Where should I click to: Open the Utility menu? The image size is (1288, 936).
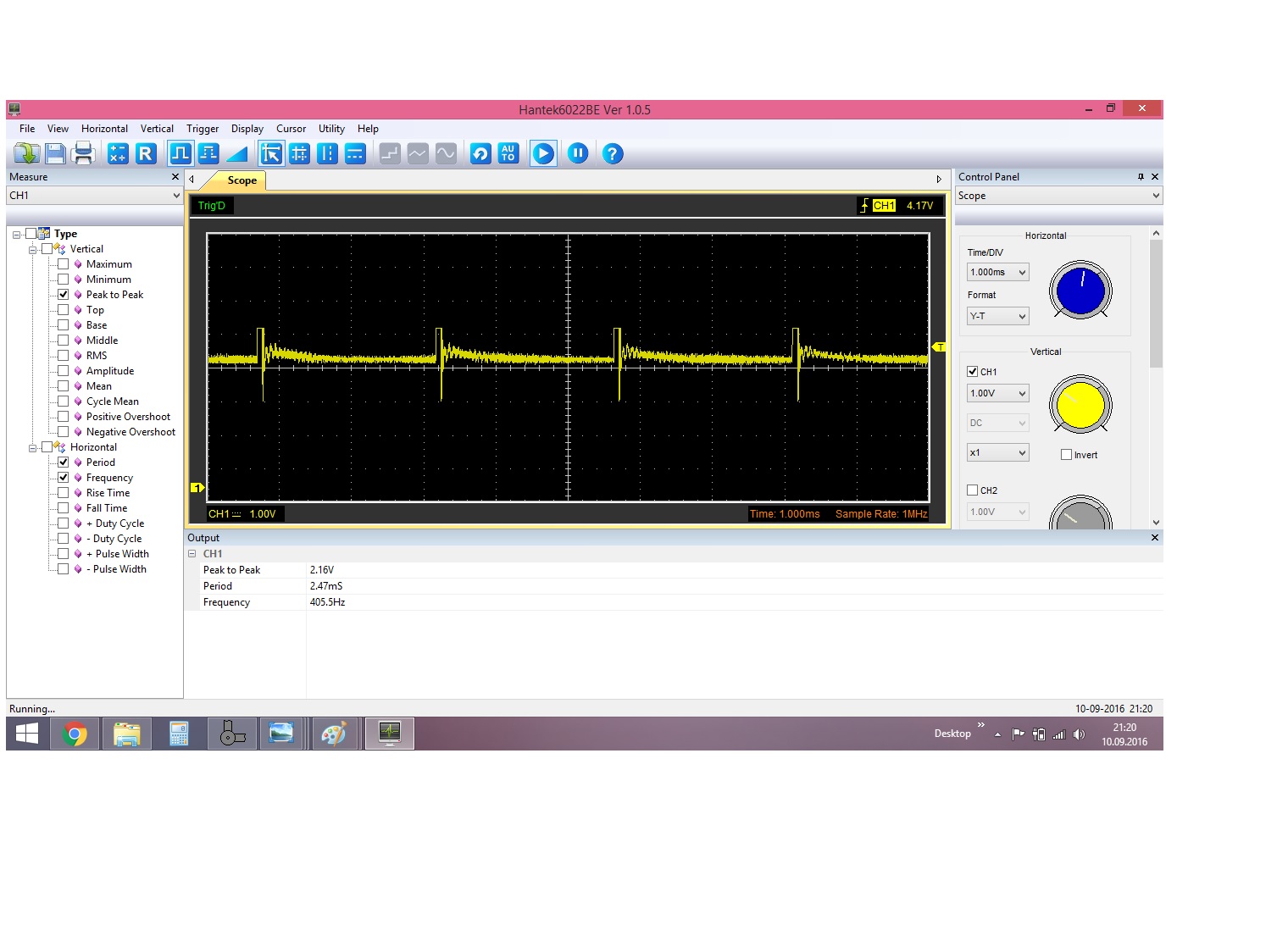coord(331,129)
